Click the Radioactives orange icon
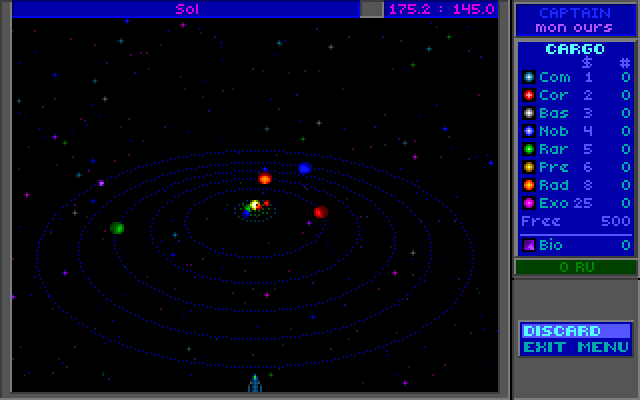This screenshot has width=640, height=400. (x=529, y=185)
